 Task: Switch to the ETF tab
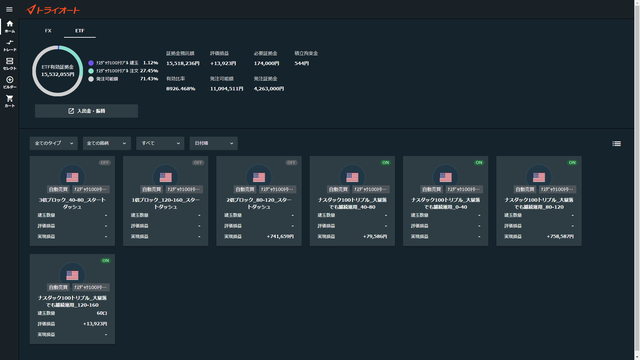pos(80,31)
